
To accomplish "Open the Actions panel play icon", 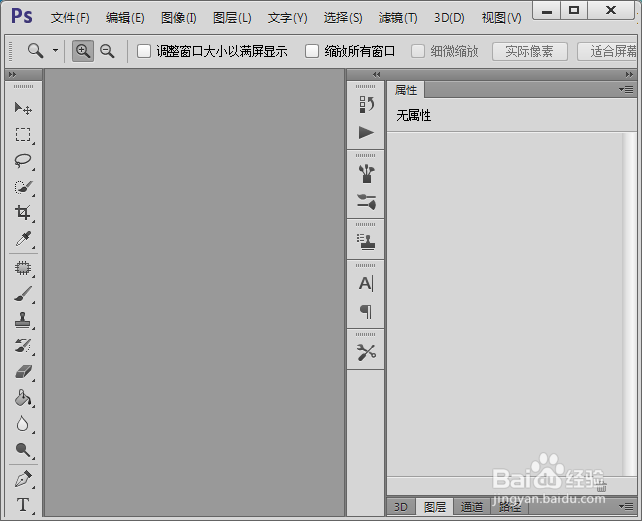I will pyautogui.click(x=366, y=133).
